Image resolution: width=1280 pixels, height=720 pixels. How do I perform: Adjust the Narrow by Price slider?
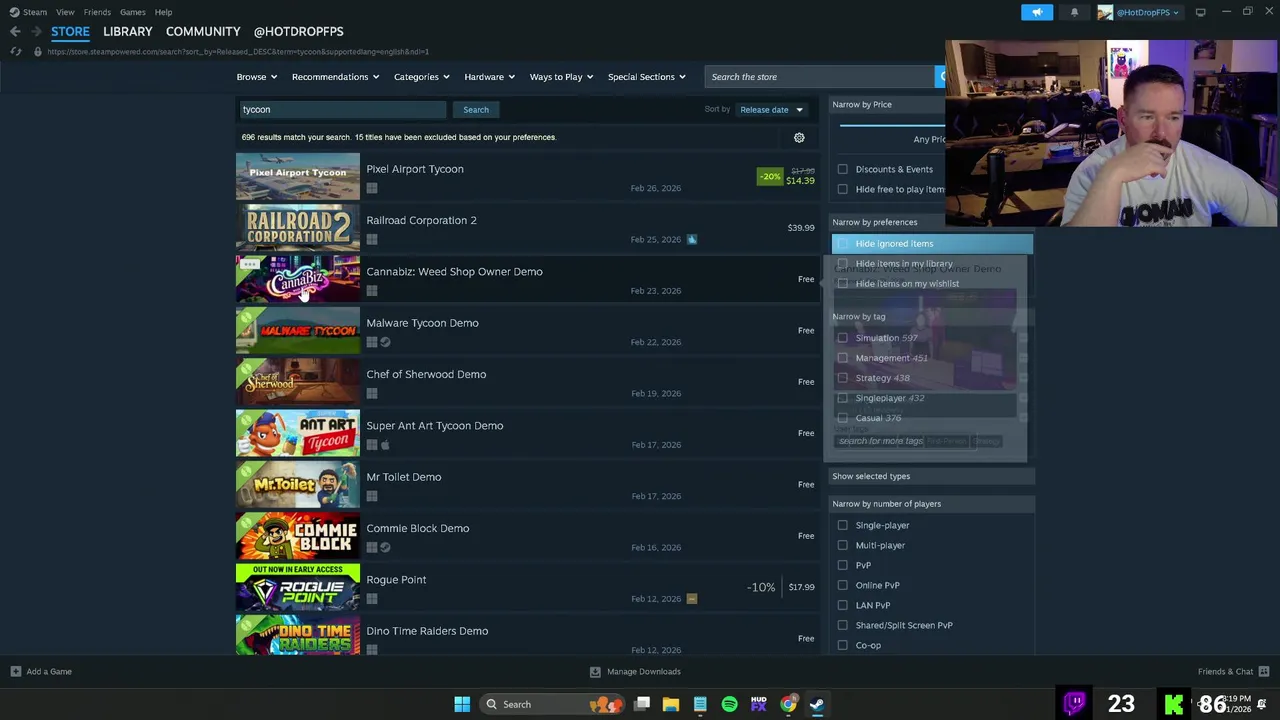tap(892, 126)
